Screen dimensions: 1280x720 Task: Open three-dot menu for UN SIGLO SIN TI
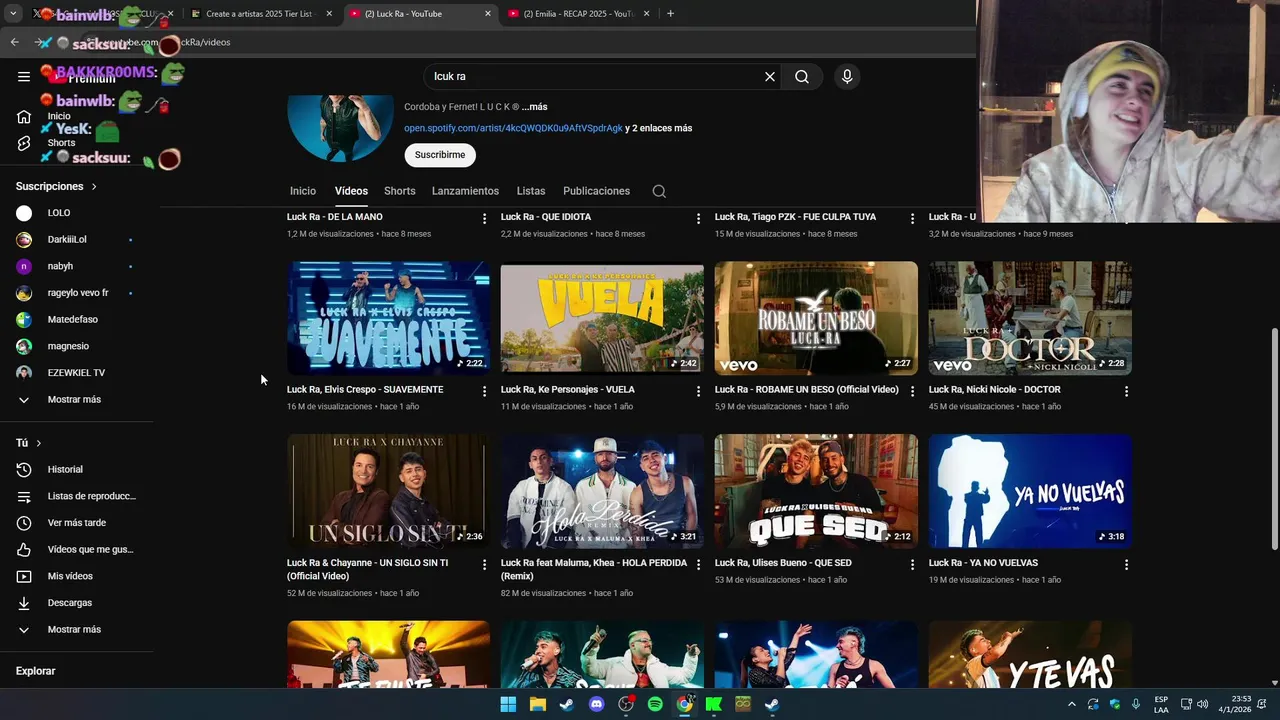pos(484,564)
